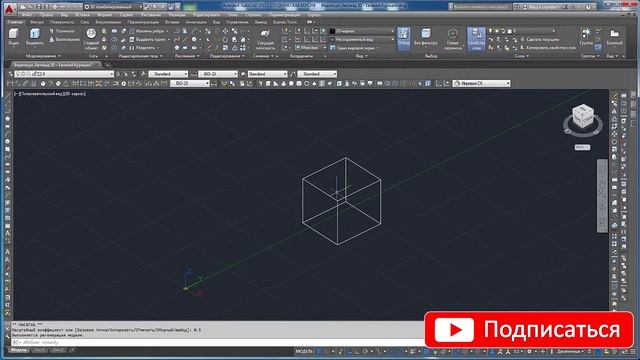Viewport: 640px width, 360px height.
Task: Start the Политело polysolid tool
Action: click(62, 31)
